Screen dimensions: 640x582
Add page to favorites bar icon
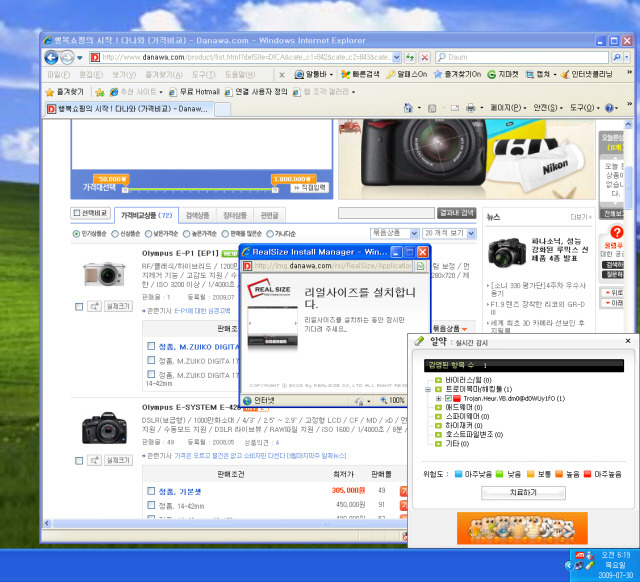(100, 92)
